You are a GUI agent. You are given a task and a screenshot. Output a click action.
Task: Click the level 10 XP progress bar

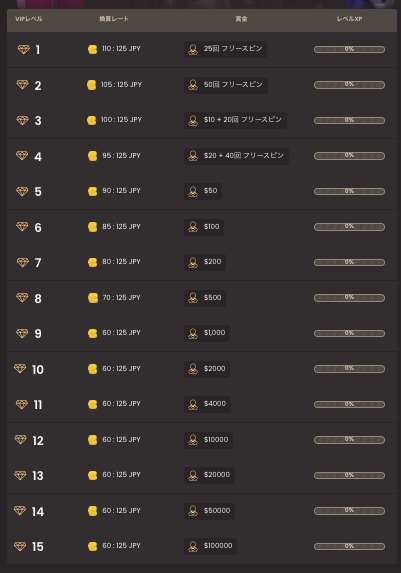(349, 369)
